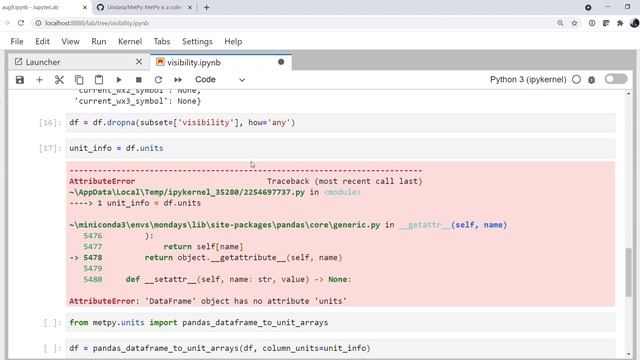
Task: Click the Python 3 (ipykernel) kernel name
Action: (x=528, y=80)
